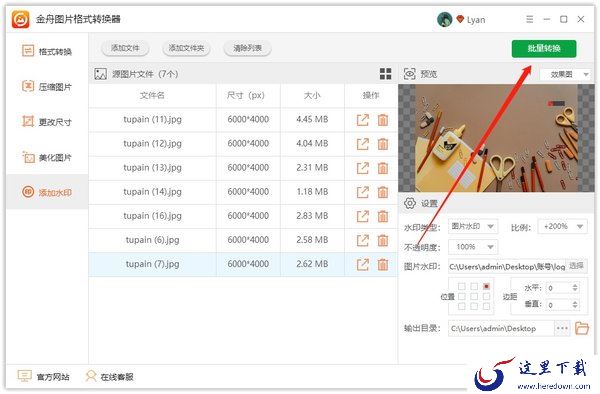Browse output directory with the ... button
This screenshot has height=394, width=600.
562,328
